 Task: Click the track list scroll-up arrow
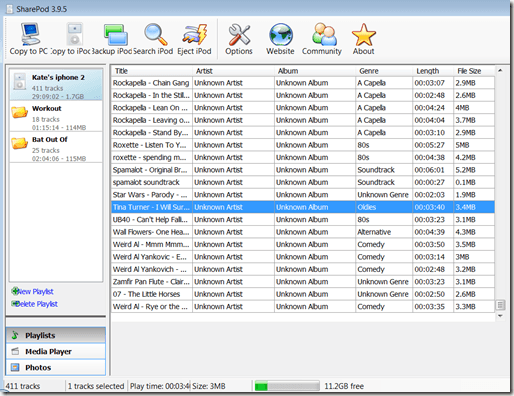500,70
